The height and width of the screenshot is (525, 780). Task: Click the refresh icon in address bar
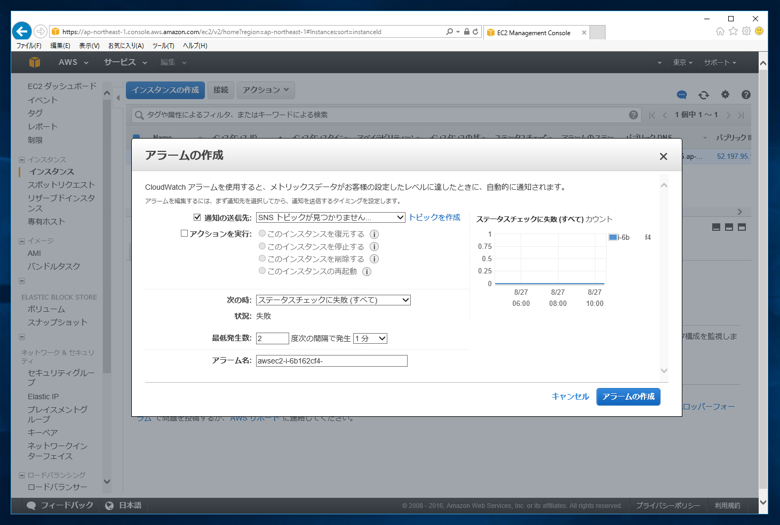click(476, 31)
